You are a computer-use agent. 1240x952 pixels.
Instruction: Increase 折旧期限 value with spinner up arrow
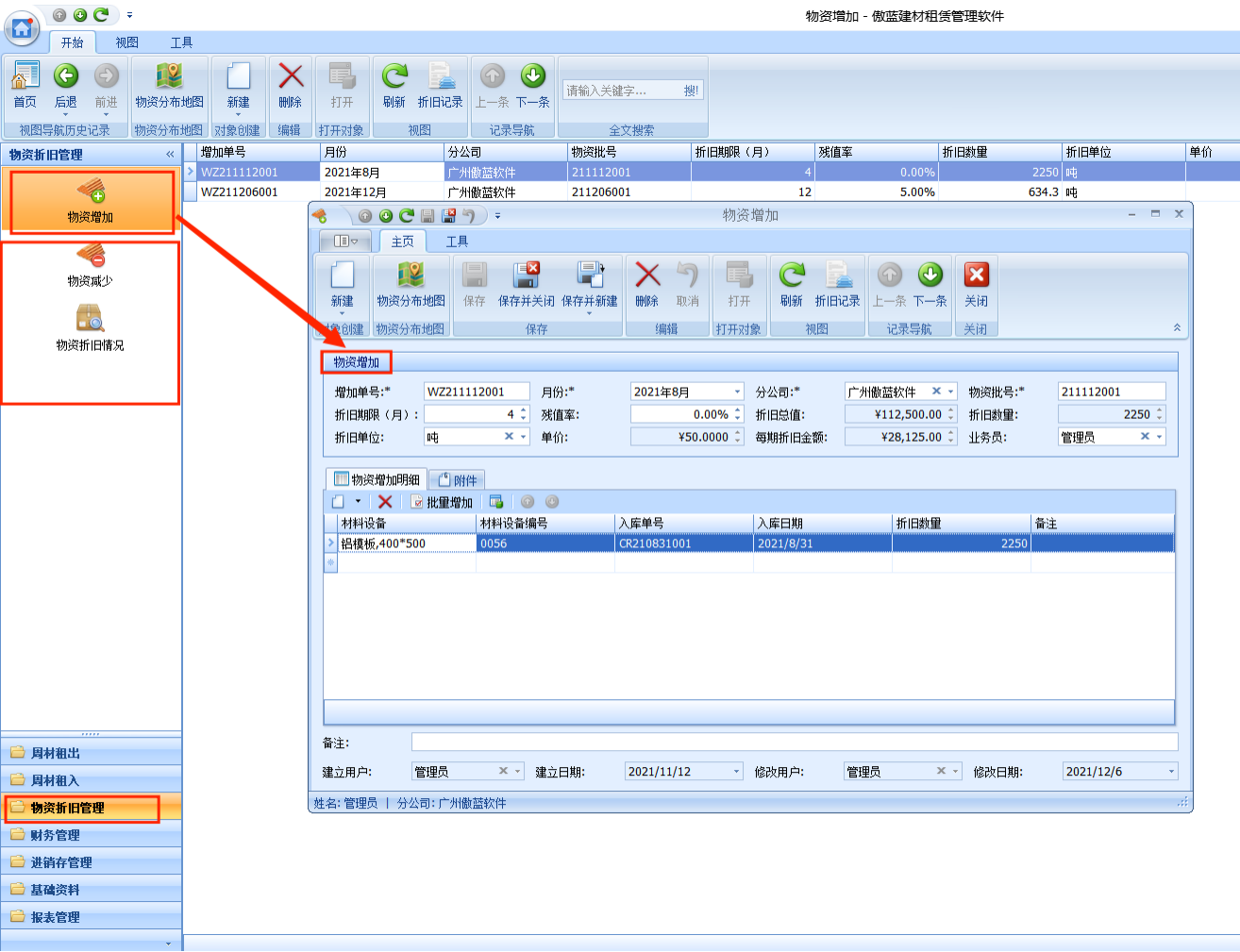[524, 410]
